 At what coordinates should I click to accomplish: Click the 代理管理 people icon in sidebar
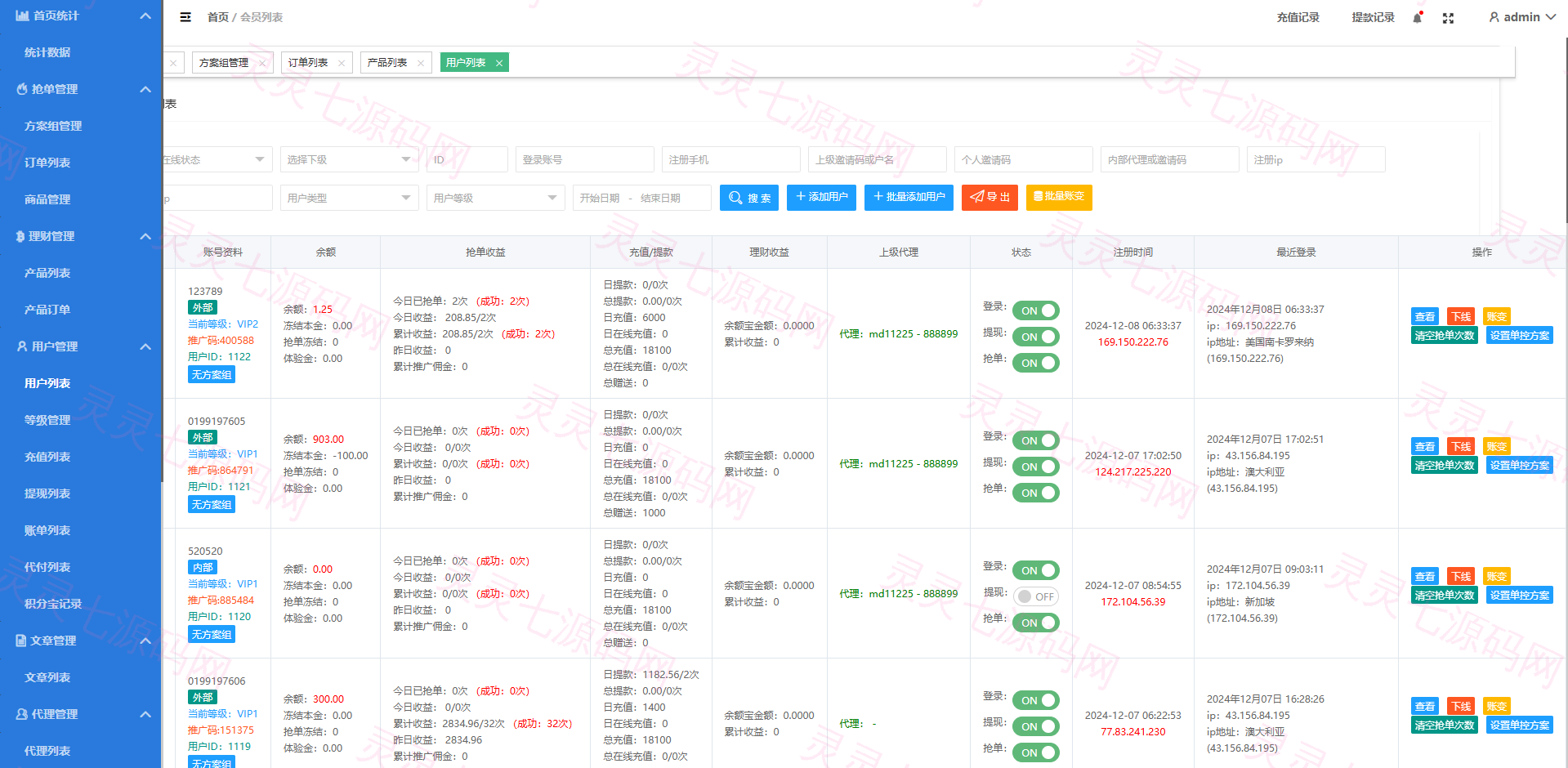click(22, 714)
